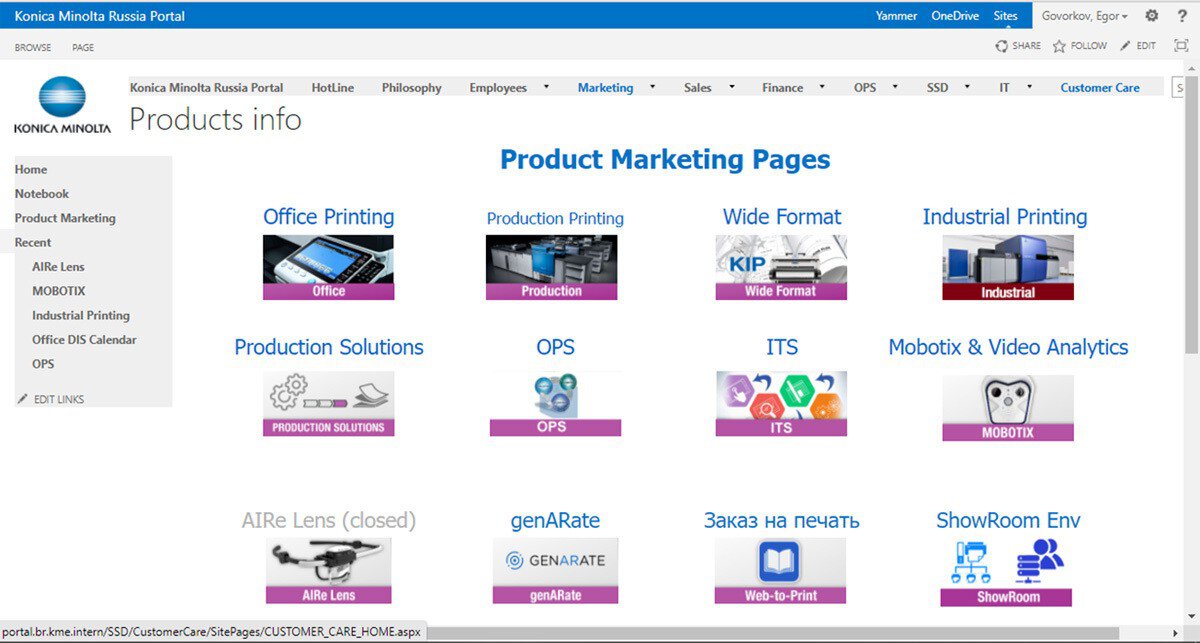Click the Wide Format heading link
This screenshot has width=1200, height=643.
[782, 217]
